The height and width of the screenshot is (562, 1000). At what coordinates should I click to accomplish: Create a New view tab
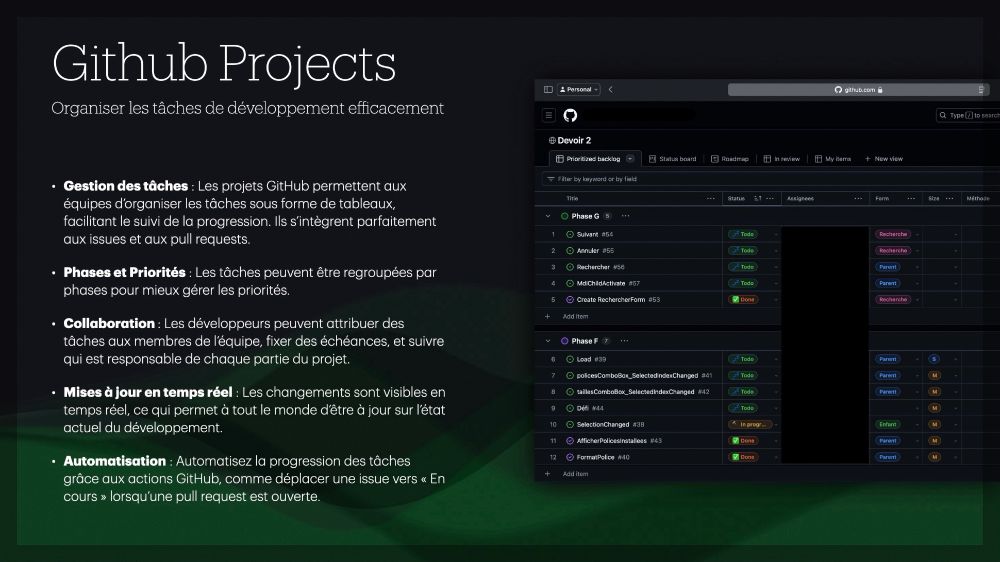click(x=884, y=159)
